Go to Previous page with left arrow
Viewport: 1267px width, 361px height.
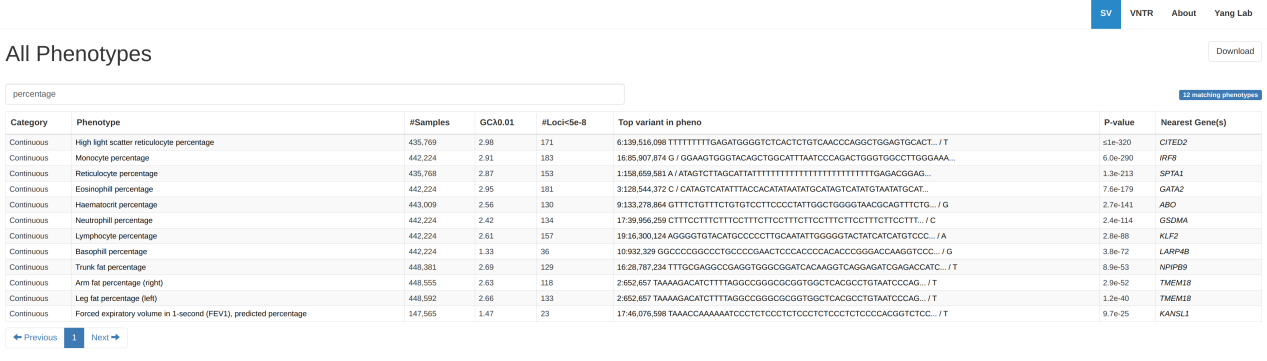pos(35,337)
